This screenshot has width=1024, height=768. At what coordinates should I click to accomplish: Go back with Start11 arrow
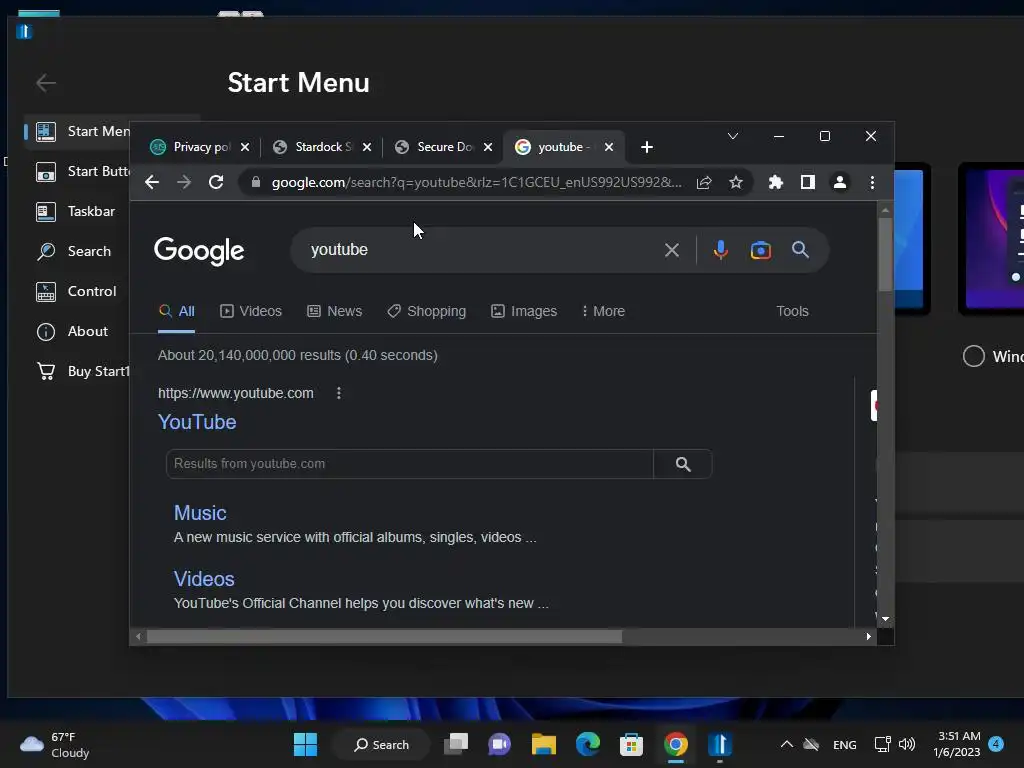point(46,83)
